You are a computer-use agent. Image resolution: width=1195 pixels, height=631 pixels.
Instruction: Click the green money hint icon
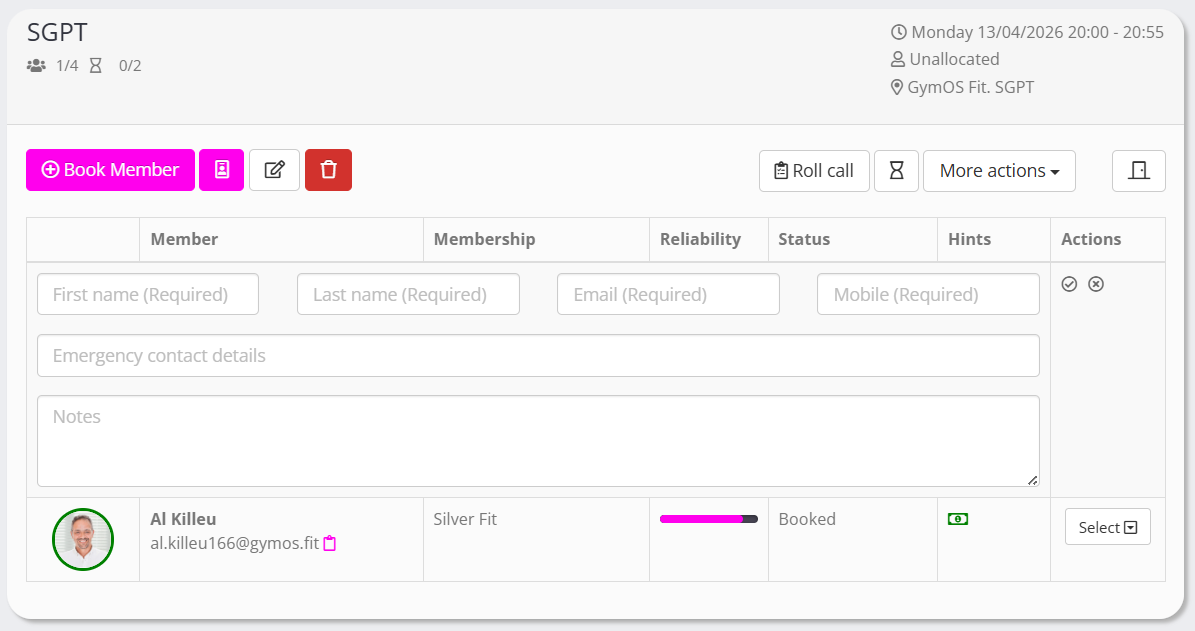[958, 519]
